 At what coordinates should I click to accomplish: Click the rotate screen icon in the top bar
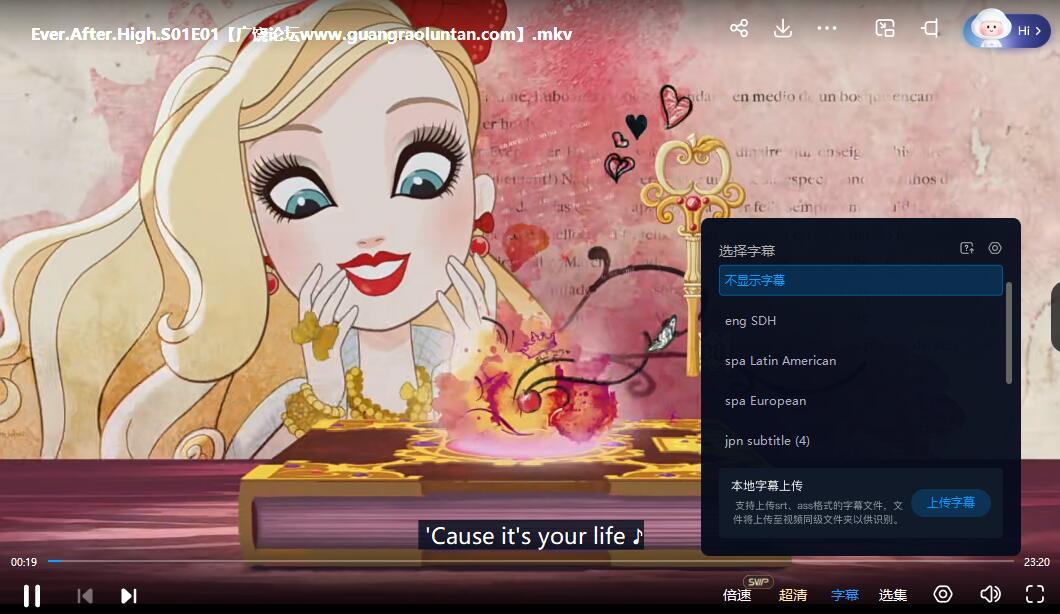(x=930, y=28)
